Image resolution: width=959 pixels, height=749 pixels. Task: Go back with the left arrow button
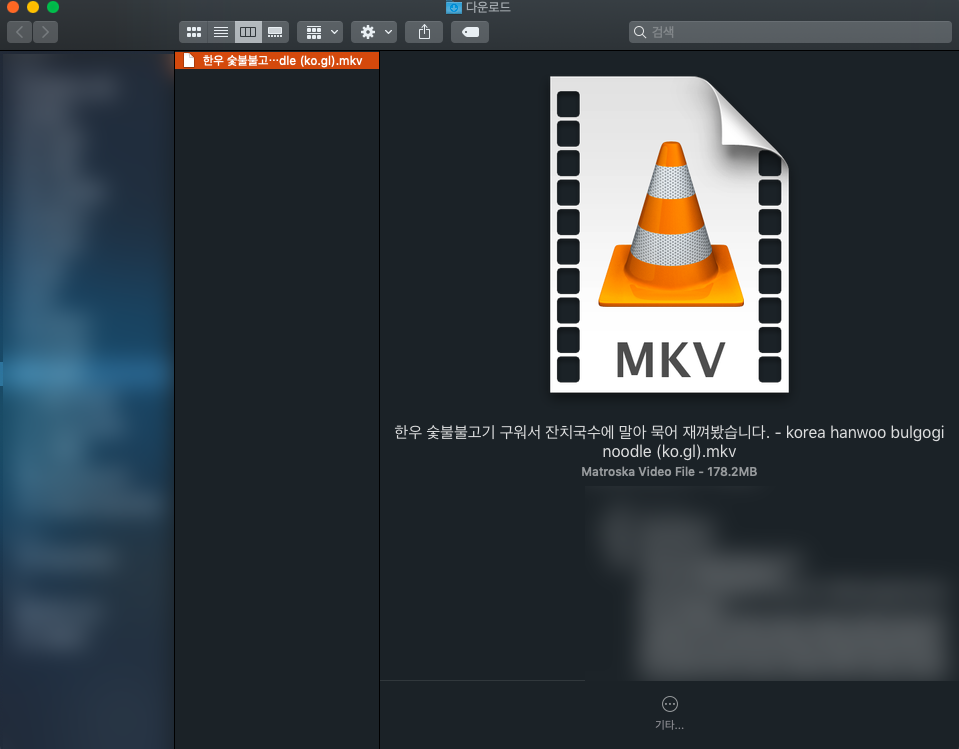pyautogui.click(x=20, y=32)
